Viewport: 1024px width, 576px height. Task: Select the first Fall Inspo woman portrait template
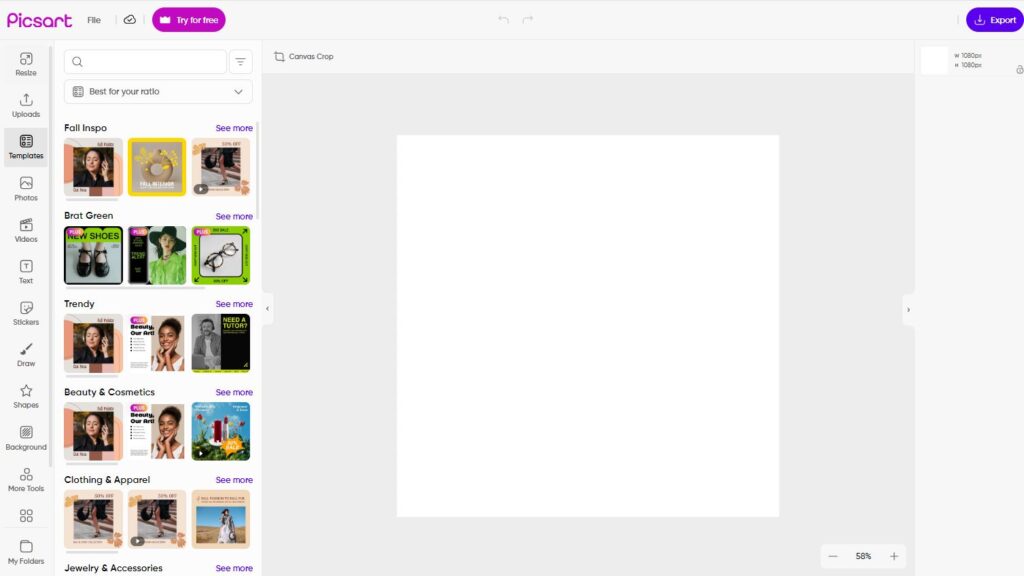click(x=93, y=167)
